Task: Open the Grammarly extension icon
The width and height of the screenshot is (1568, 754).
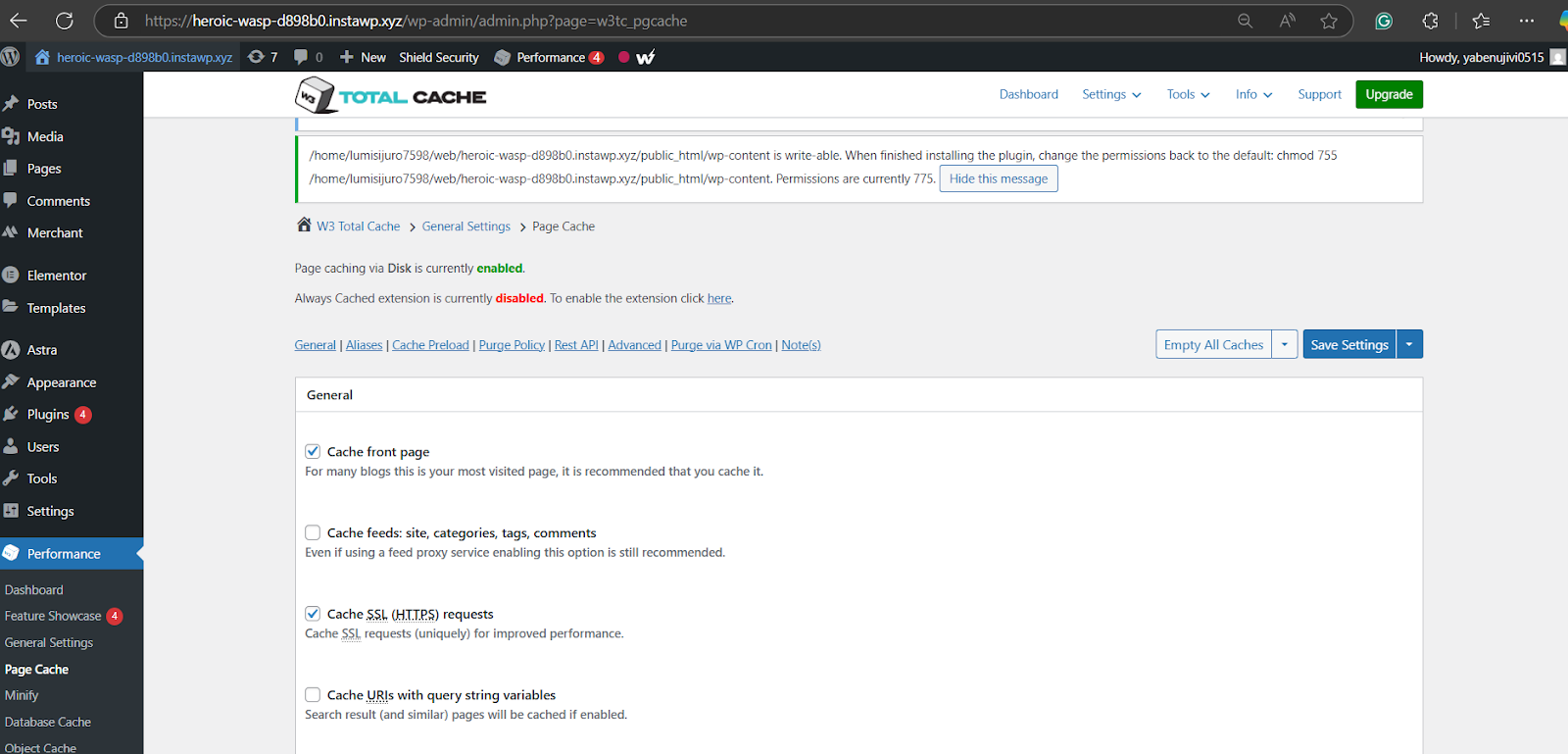Action: [x=1384, y=21]
